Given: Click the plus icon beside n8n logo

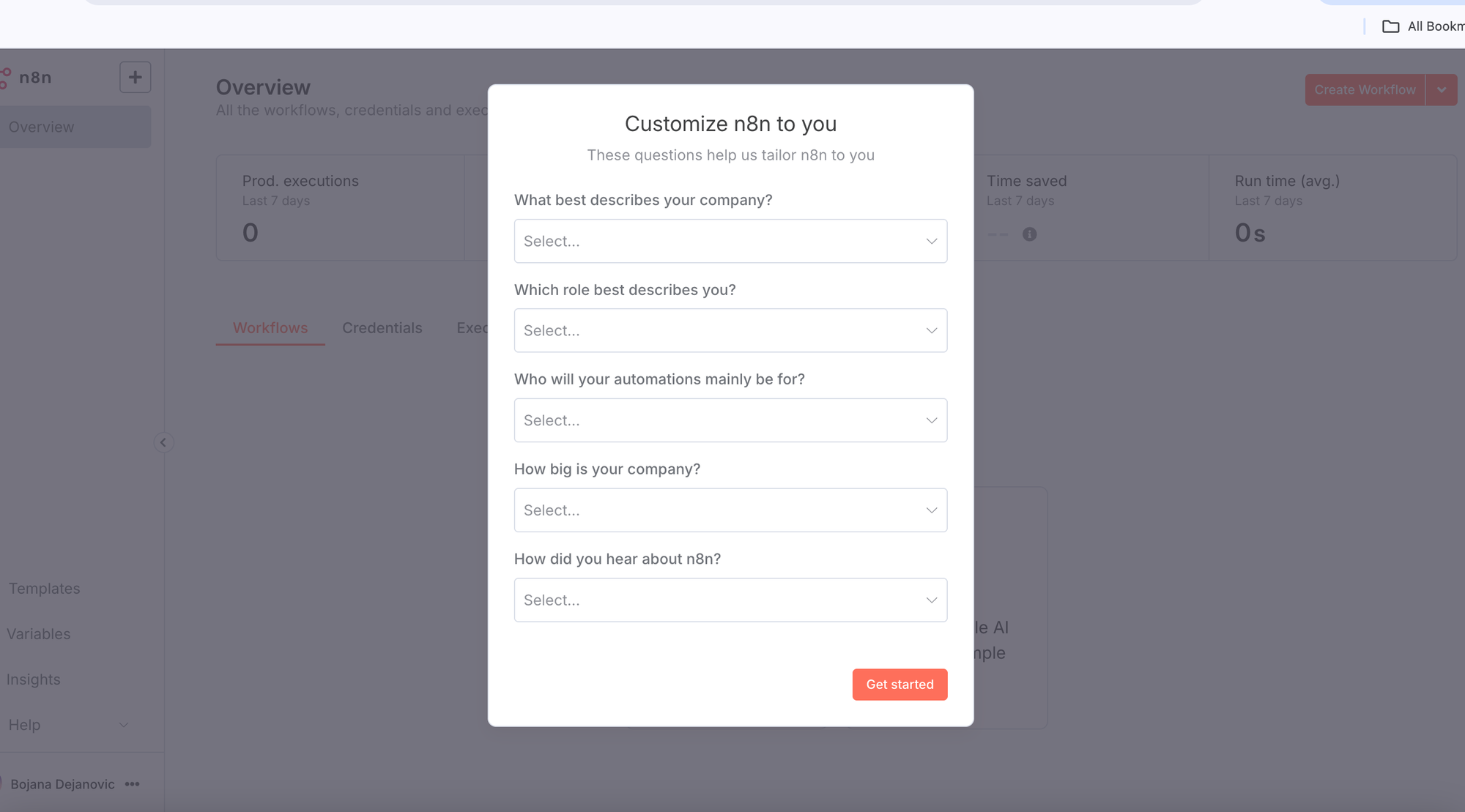Looking at the screenshot, I should pyautogui.click(x=136, y=77).
